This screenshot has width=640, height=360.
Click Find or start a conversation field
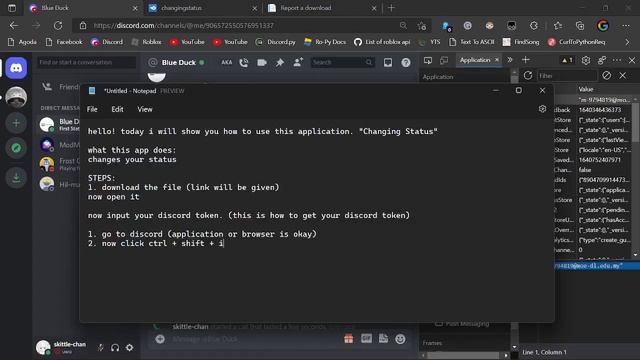[87, 62]
